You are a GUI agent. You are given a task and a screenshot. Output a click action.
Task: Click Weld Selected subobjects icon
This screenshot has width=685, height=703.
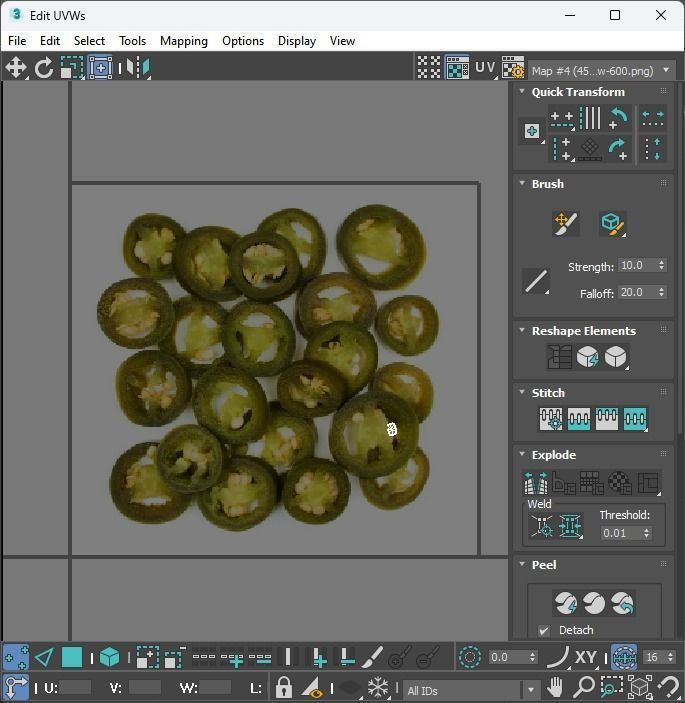pyautogui.click(x=570, y=525)
